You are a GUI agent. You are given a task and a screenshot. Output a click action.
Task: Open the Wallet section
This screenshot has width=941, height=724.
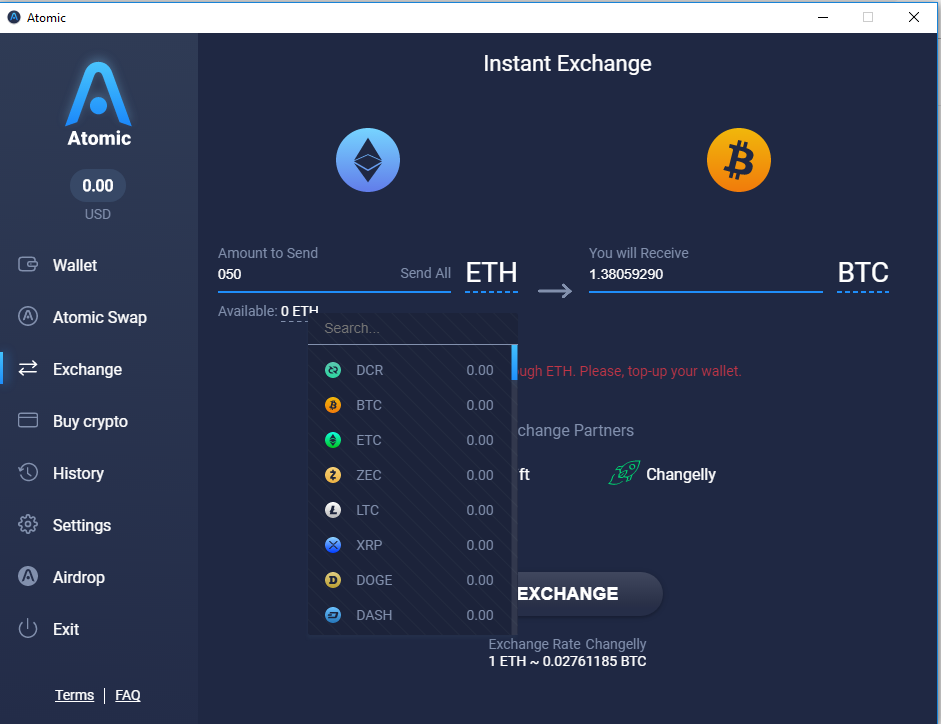[x=75, y=265]
